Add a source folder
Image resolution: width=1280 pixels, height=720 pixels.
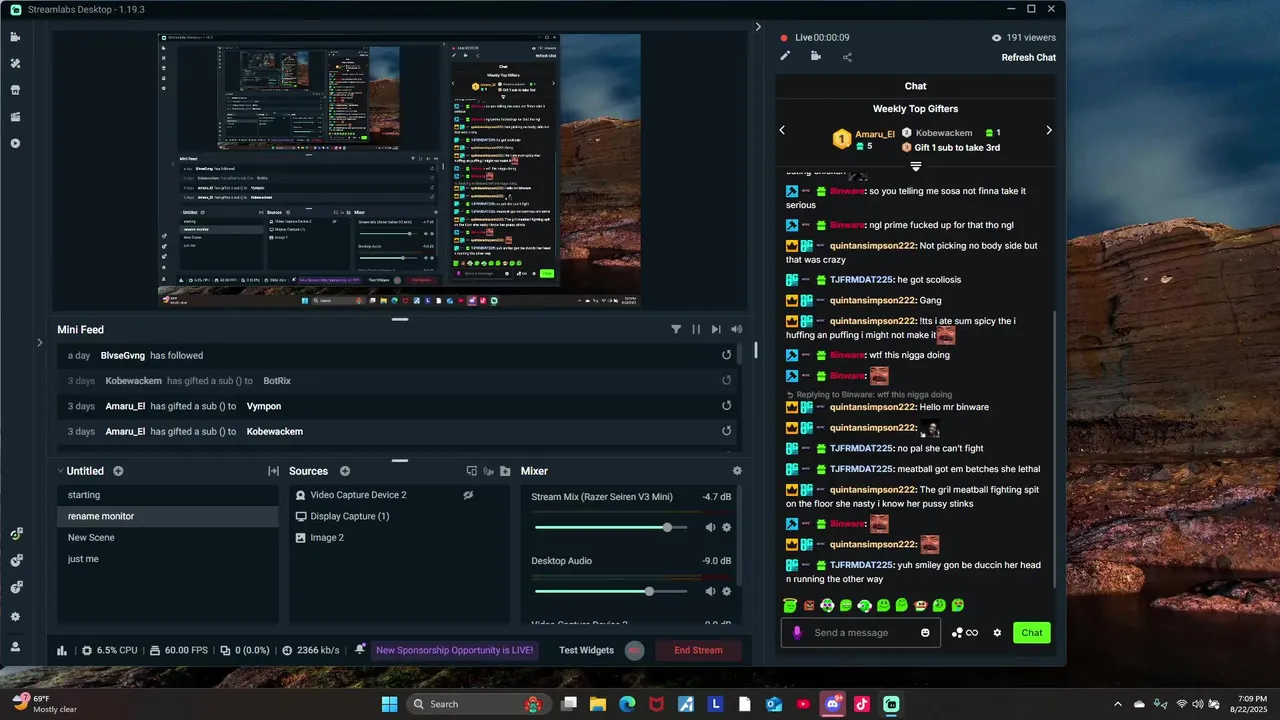coord(505,471)
